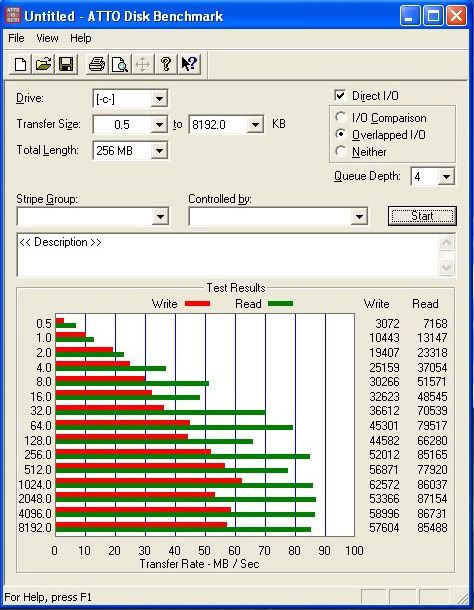Open the Help menu
The width and height of the screenshot is (474, 610).
(81, 38)
